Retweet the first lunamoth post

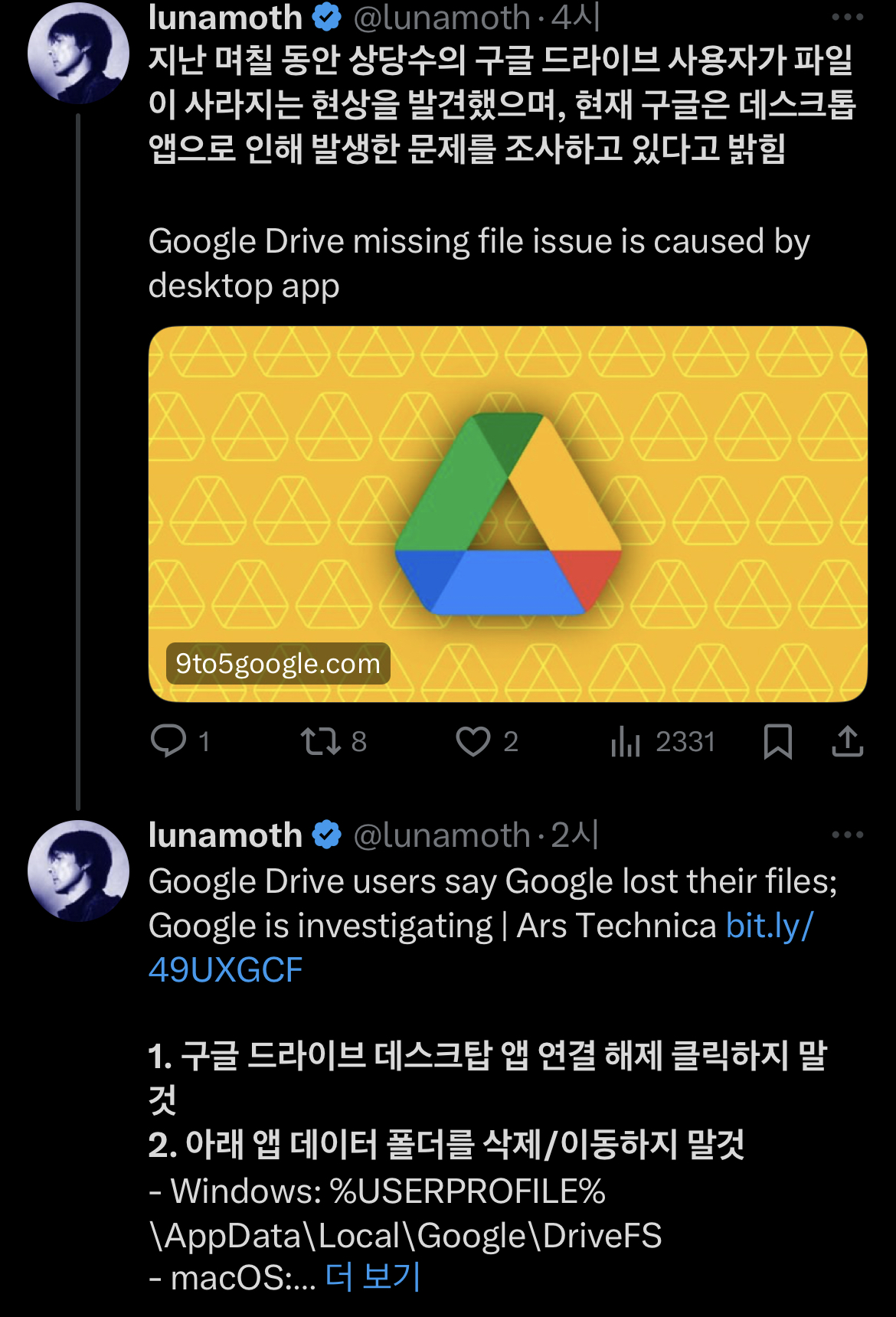coord(321,741)
